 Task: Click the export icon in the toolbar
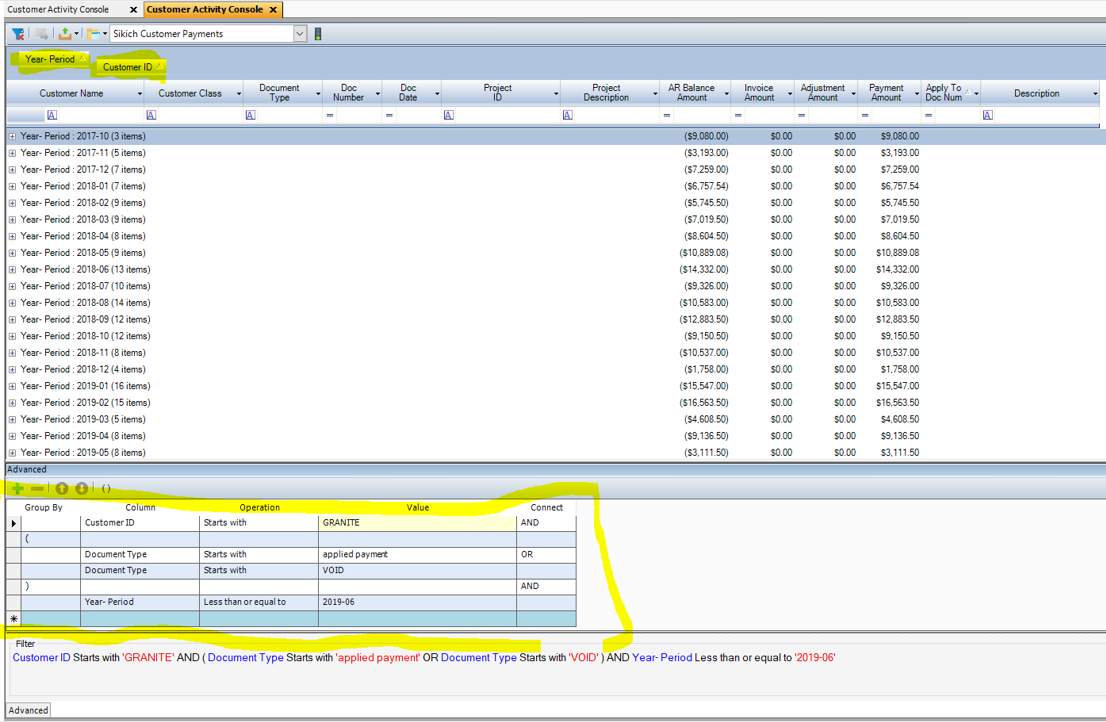(66, 34)
